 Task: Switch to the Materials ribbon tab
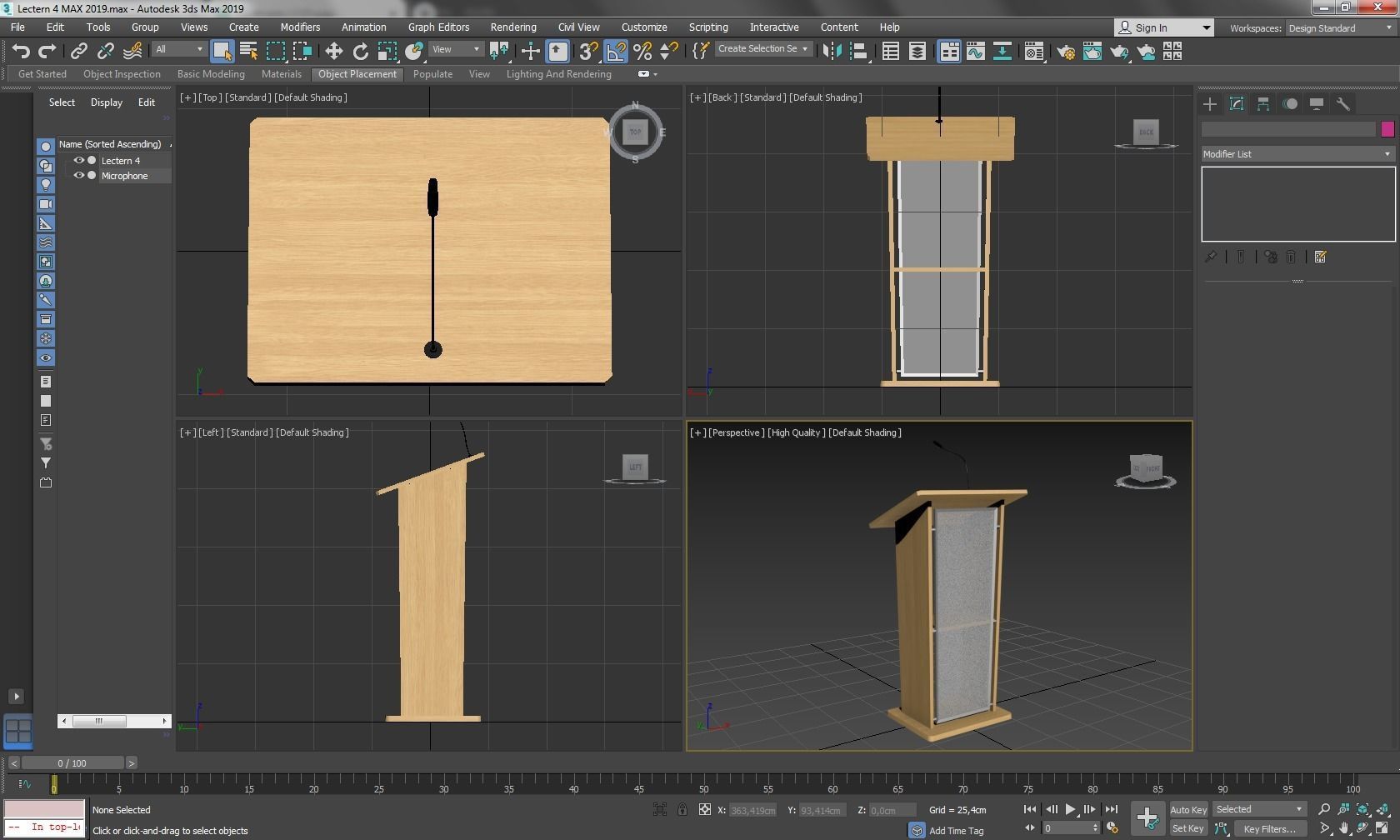click(x=282, y=74)
